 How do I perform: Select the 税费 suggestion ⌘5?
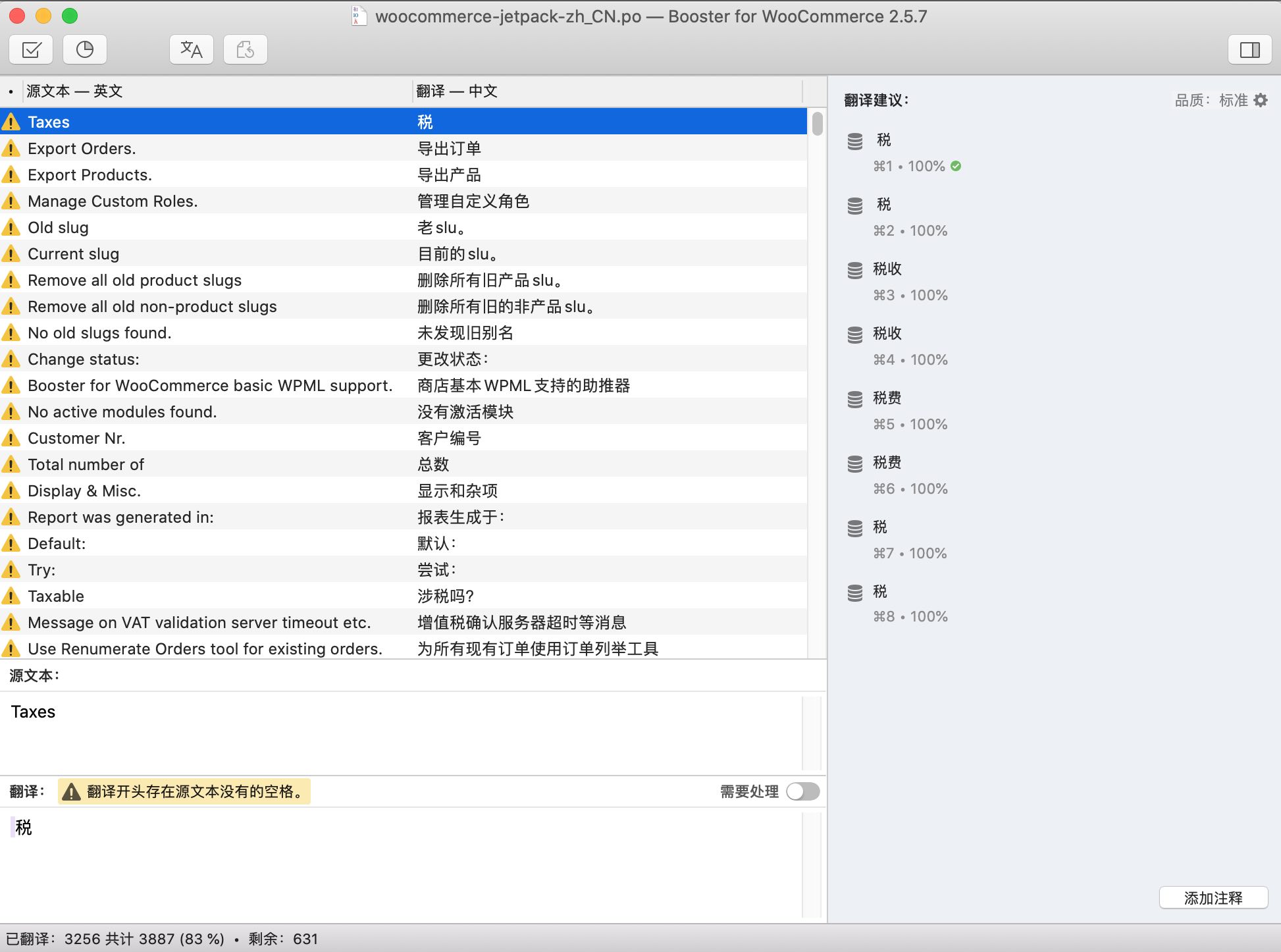click(x=887, y=398)
